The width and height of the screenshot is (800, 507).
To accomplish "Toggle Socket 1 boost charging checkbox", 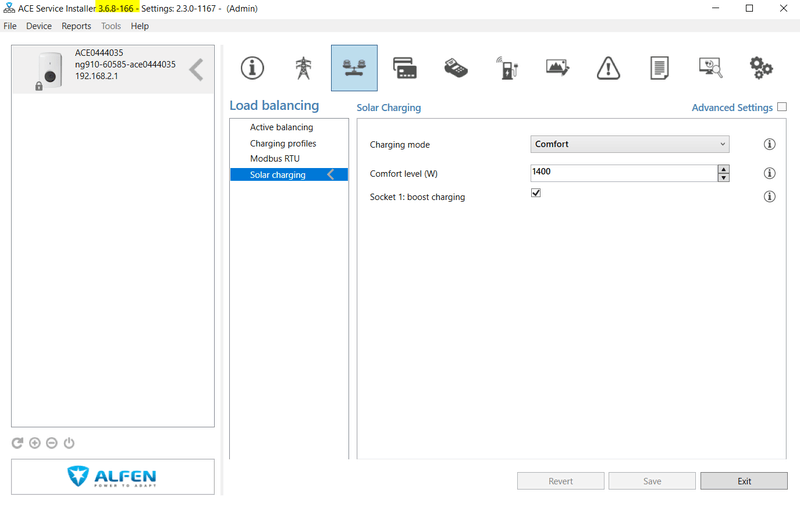I will [536, 193].
